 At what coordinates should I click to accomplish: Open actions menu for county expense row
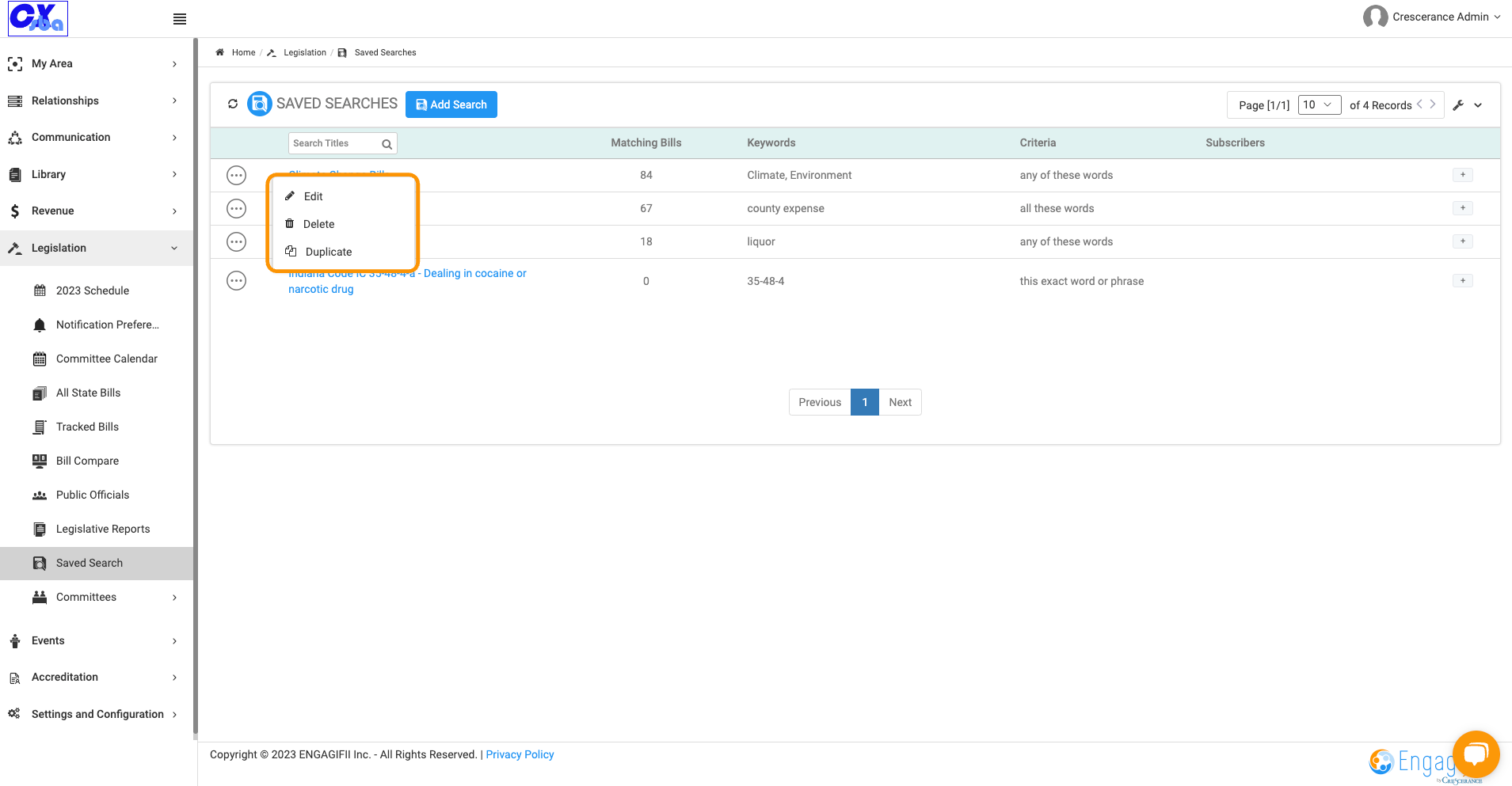tap(236, 208)
